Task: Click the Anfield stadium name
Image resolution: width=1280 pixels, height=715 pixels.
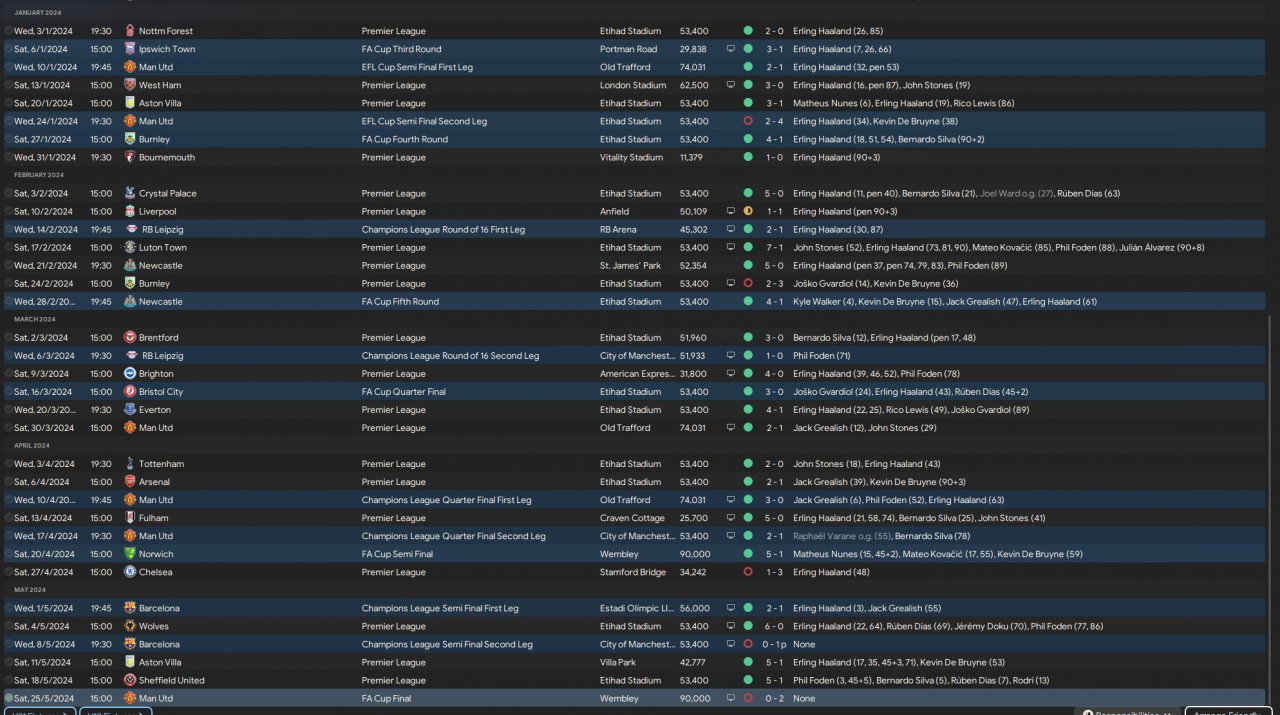Action: 614,211
